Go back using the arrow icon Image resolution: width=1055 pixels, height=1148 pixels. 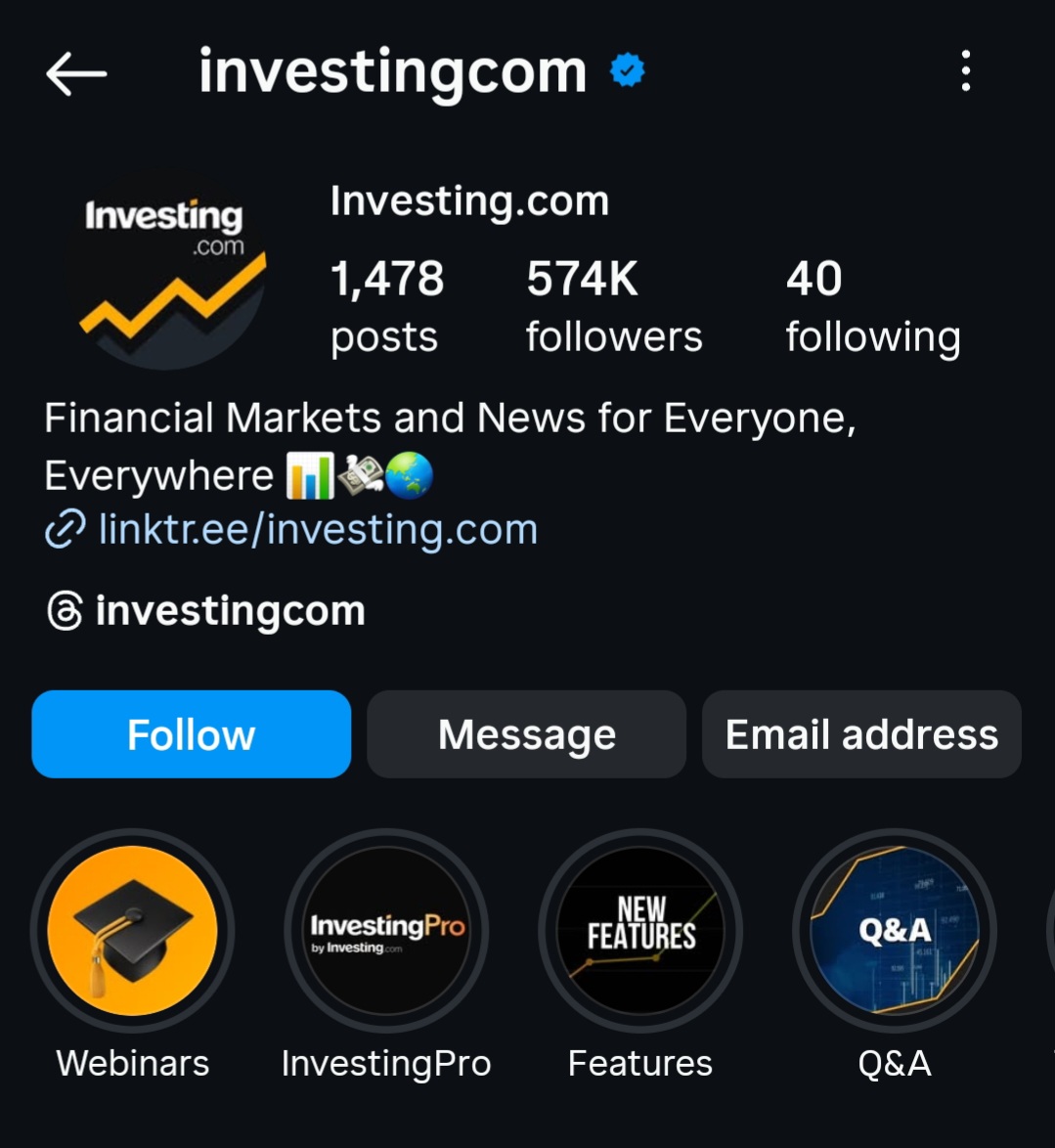pyautogui.click(x=76, y=72)
